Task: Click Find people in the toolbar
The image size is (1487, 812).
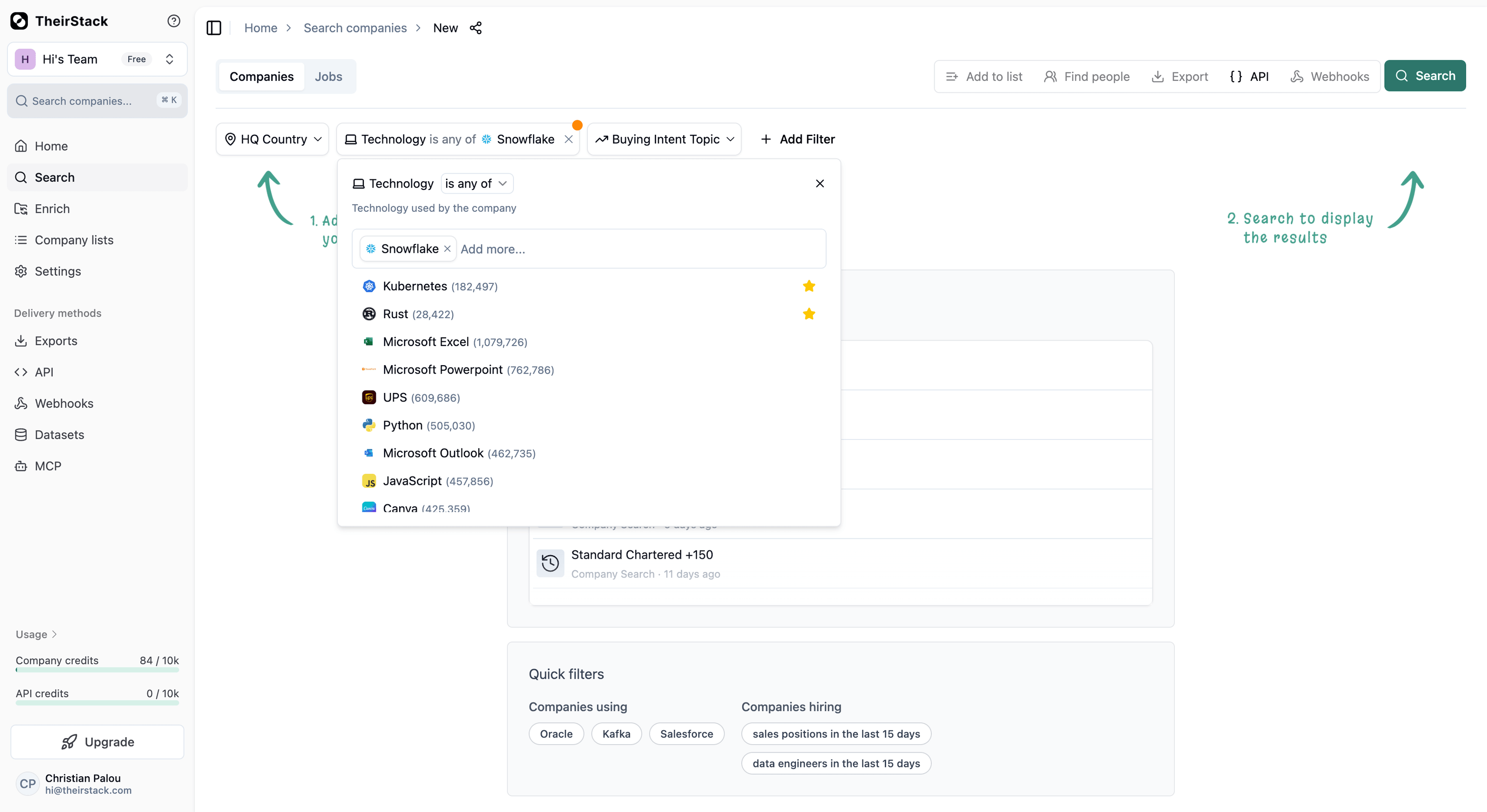Action: click(x=1087, y=77)
